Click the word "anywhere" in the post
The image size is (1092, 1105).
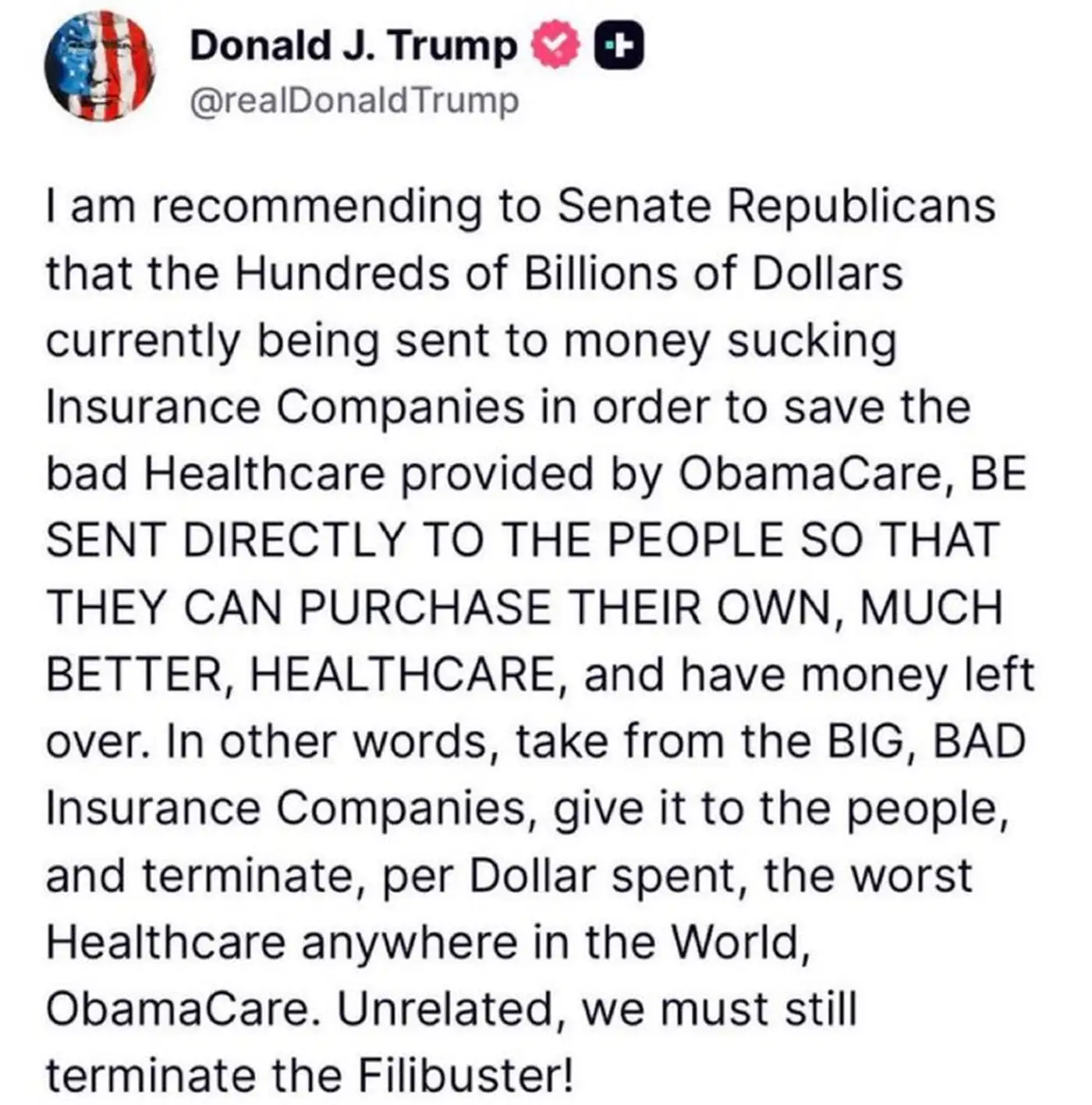click(x=409, y=943)
